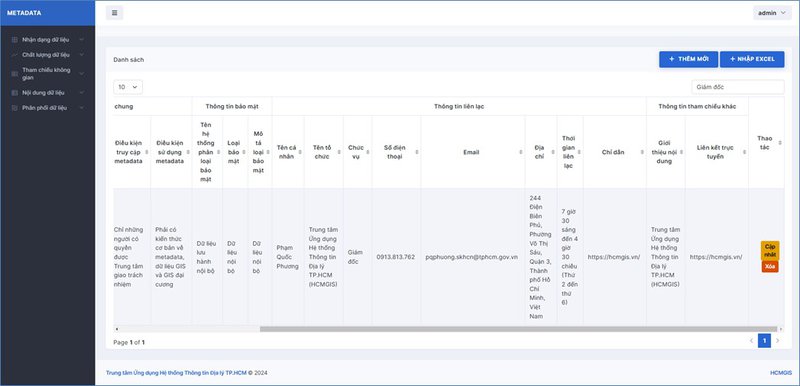Click the Danh sách heading

coord(129,60)
